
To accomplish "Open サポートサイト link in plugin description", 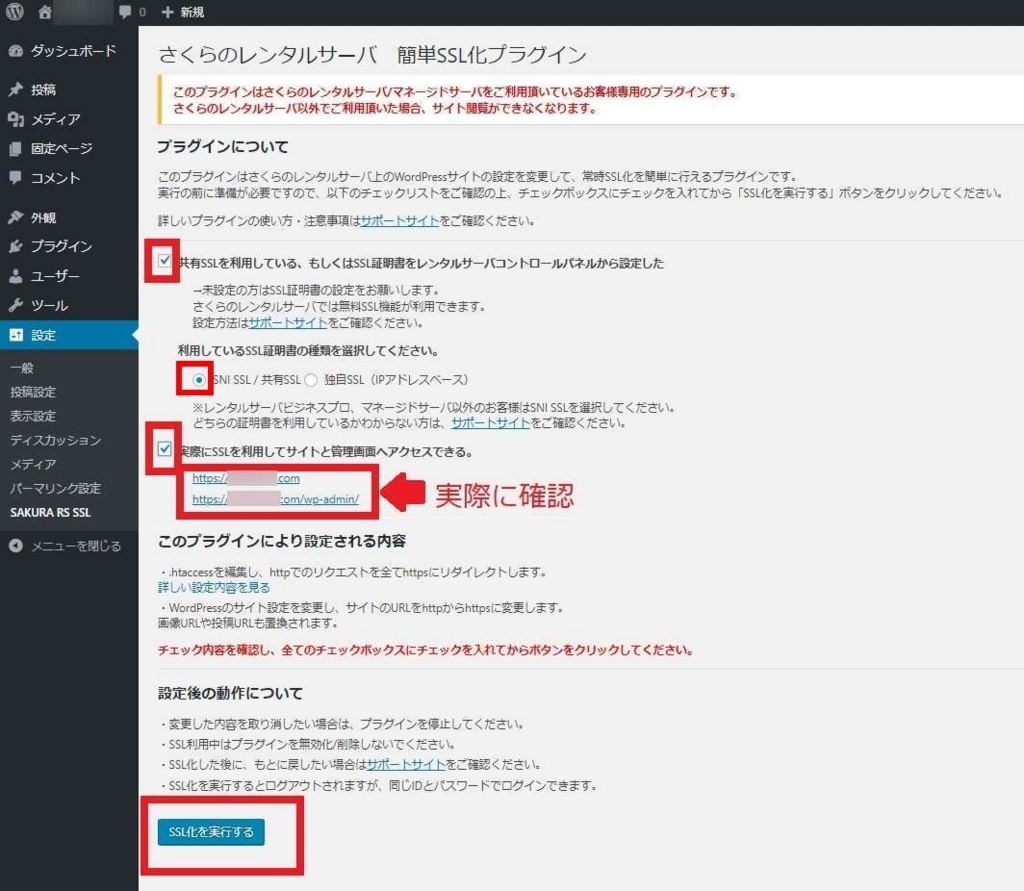I will (x=400, y=221).
